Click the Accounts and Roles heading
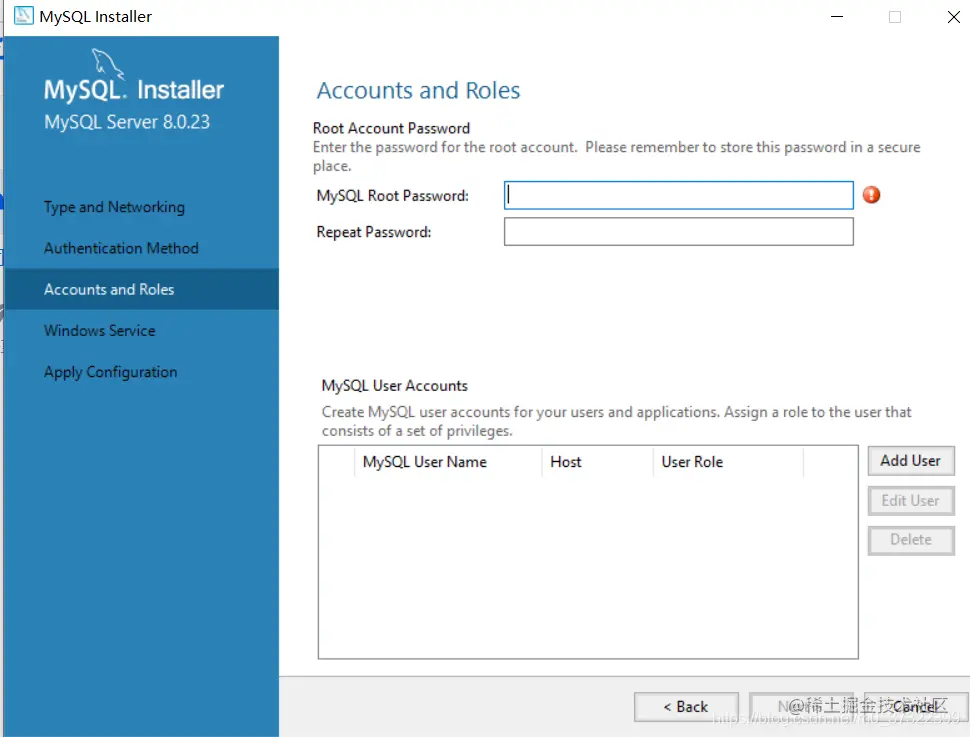Viewport: 970px width, 737px height. coord(418,90)
